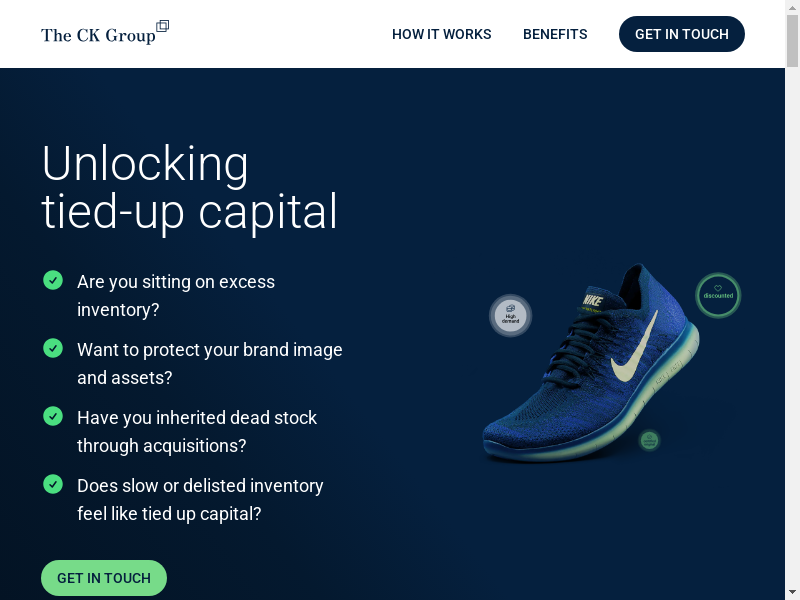Click the checkmark beside protect your brand image
The width and height of the screenshot is (800, 600).
click(53, 348)
